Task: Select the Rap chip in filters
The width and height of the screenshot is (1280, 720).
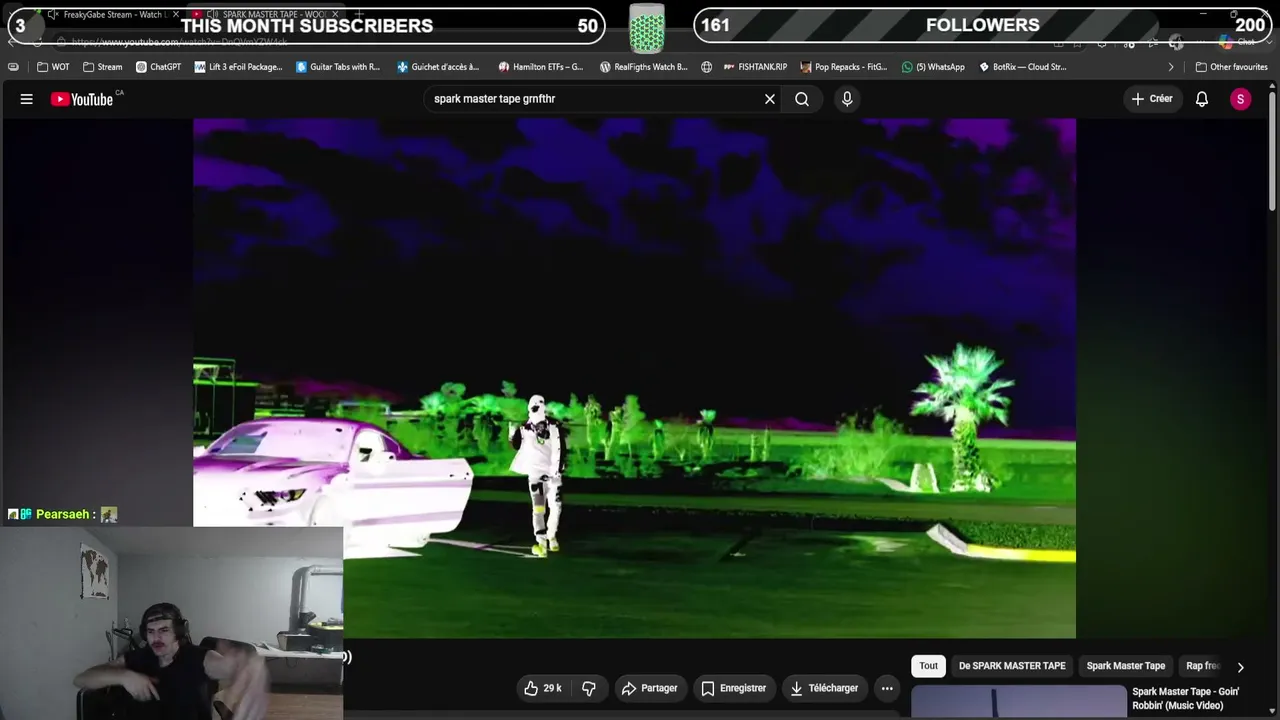Action: (x=1203, y=666)
